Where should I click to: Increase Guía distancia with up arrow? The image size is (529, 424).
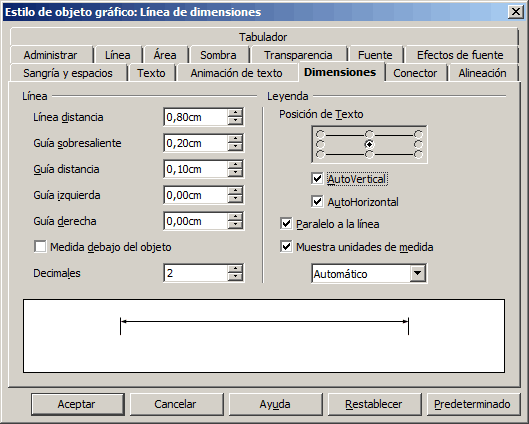point(235,165)
